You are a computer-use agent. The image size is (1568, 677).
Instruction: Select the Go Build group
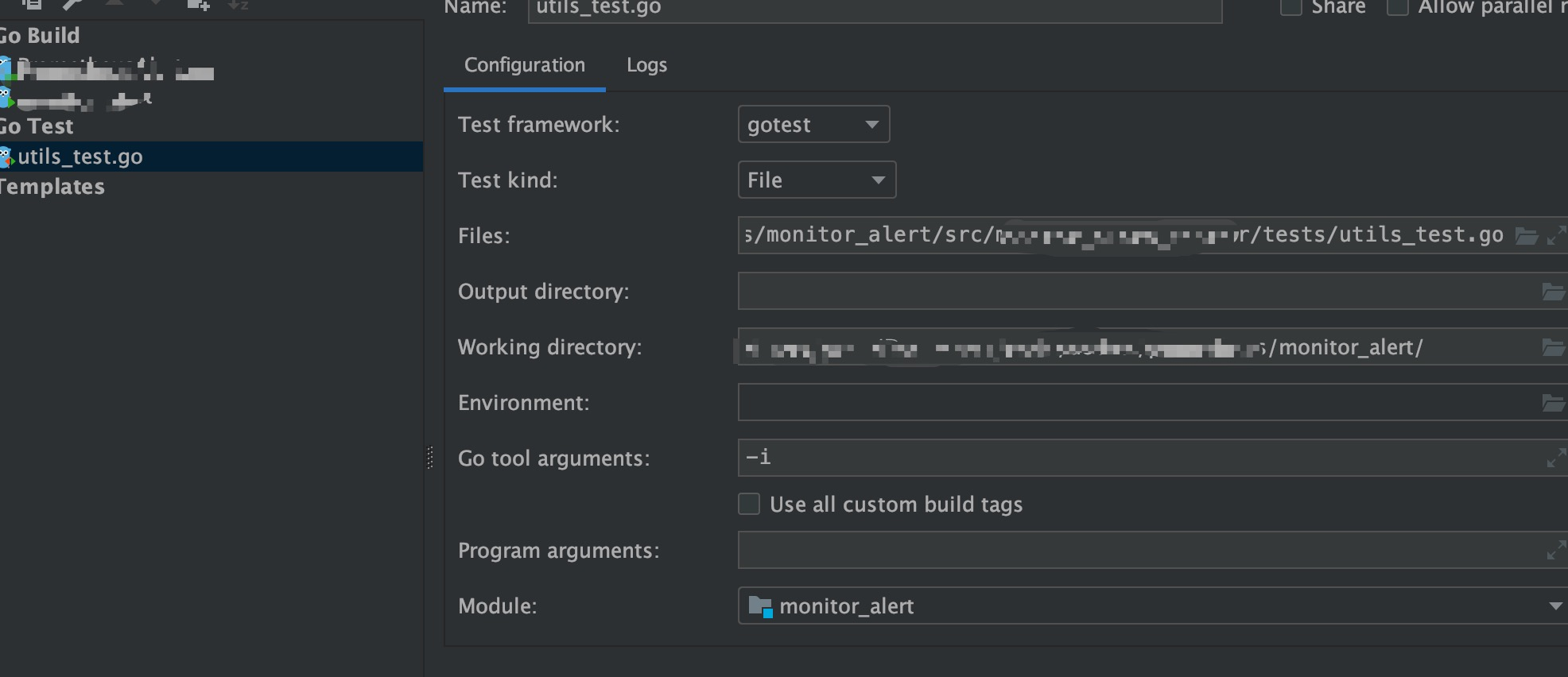pos(40,36)
